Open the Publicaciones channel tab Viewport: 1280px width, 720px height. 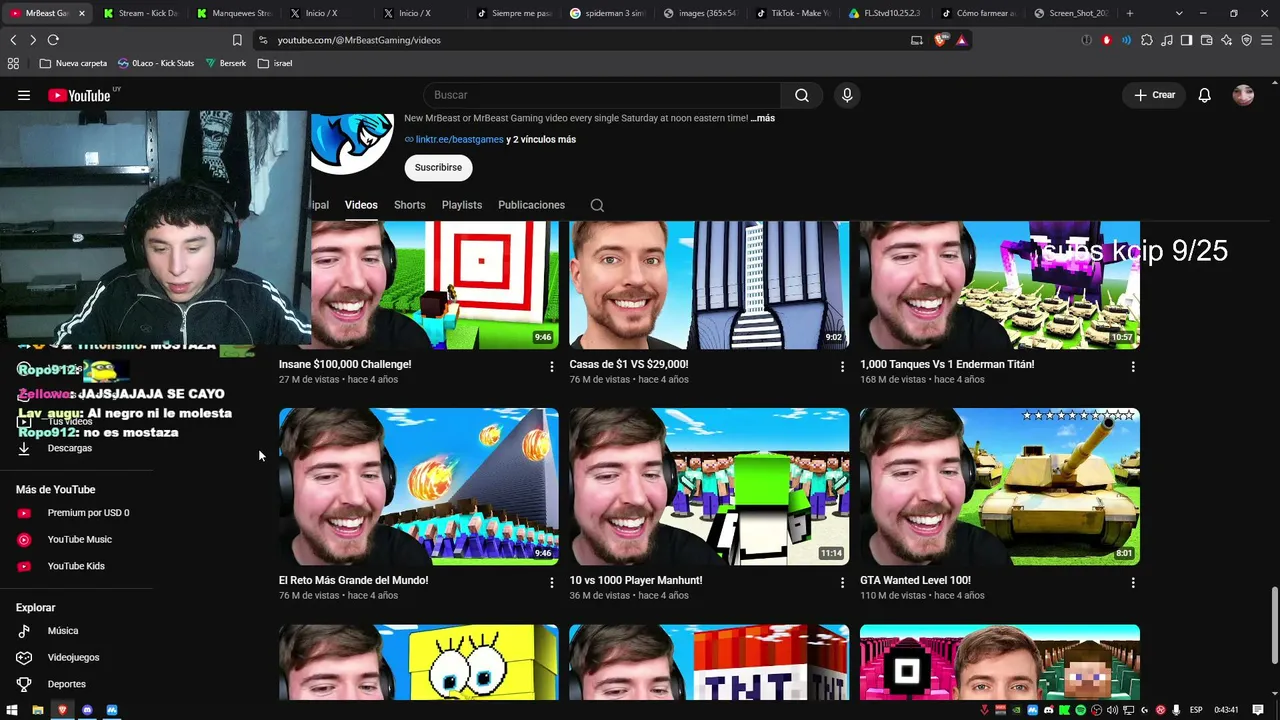coord(531,205)
